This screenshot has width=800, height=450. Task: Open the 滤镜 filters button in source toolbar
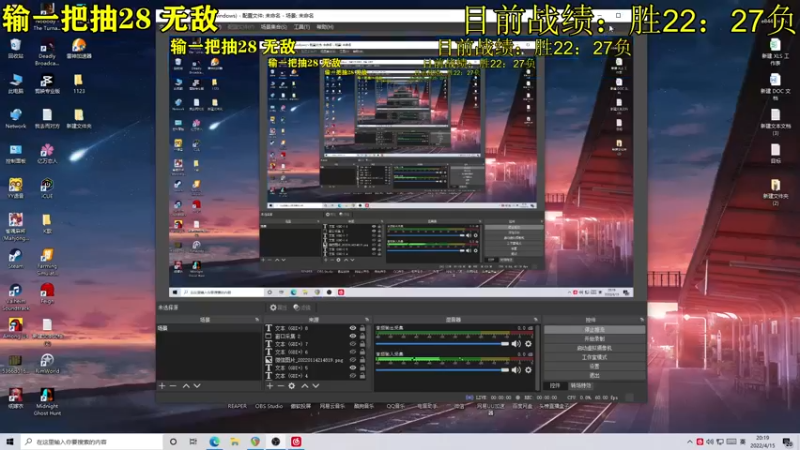(x=302, y=307)
